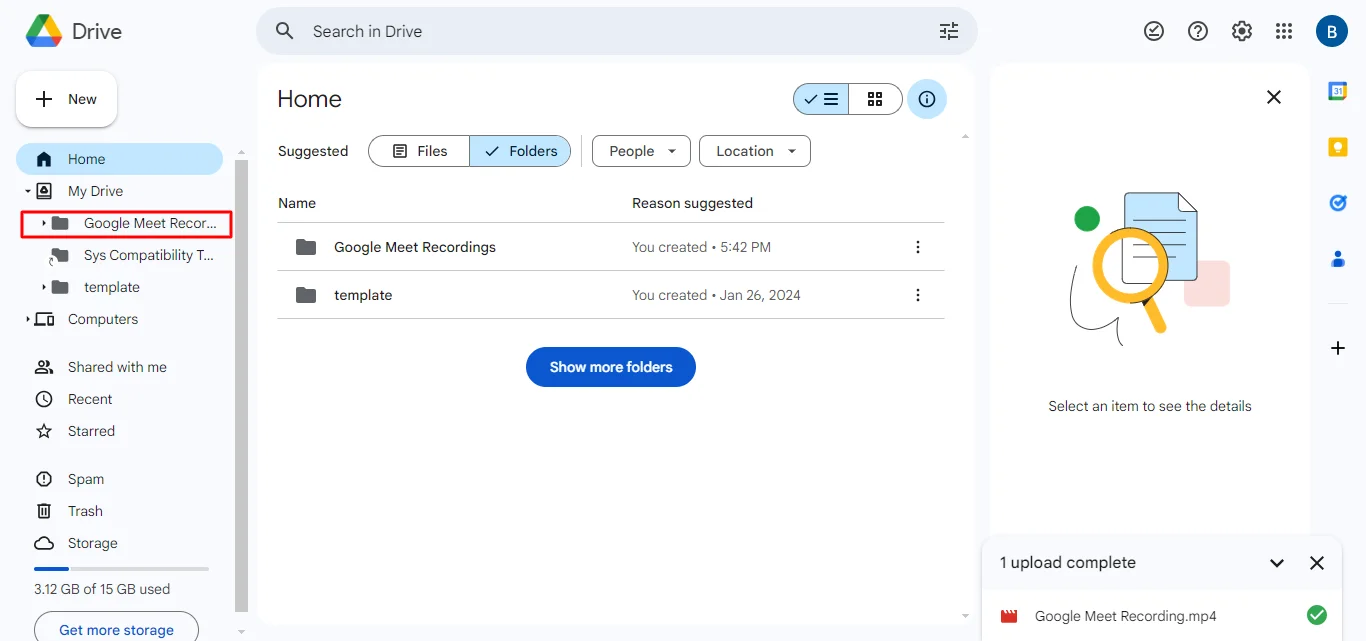Open options menu for the template folder
This screenshot has width=1366, height=641.
(x=917, y=294)
